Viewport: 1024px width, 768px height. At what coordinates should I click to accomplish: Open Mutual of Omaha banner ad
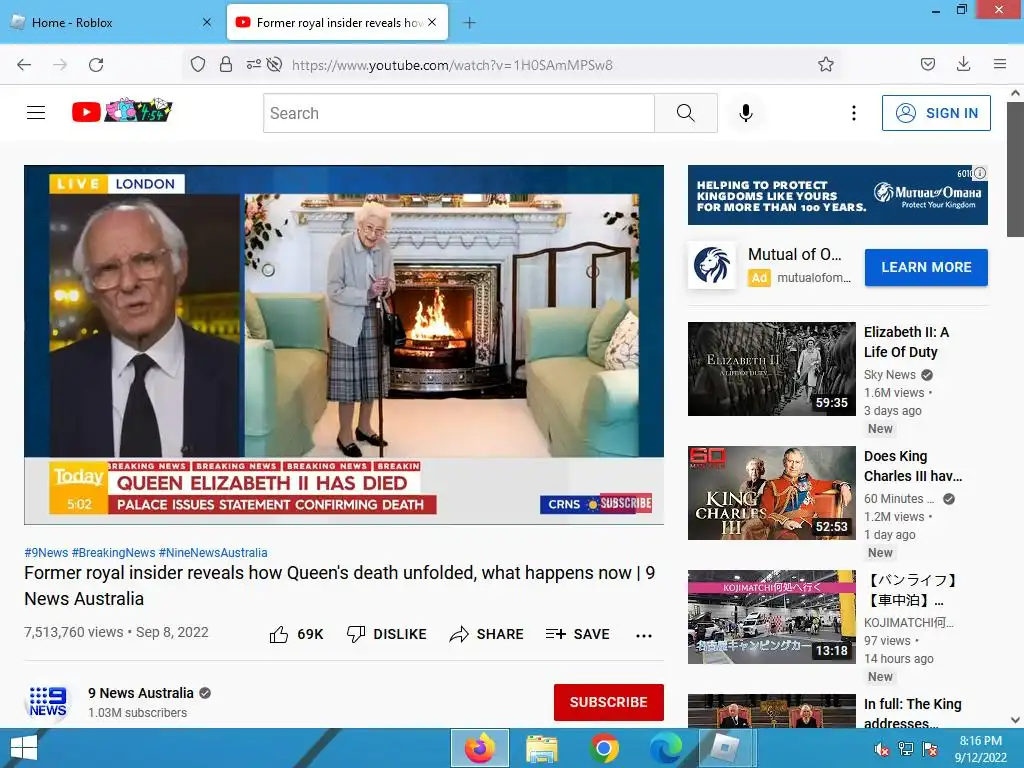837,195
